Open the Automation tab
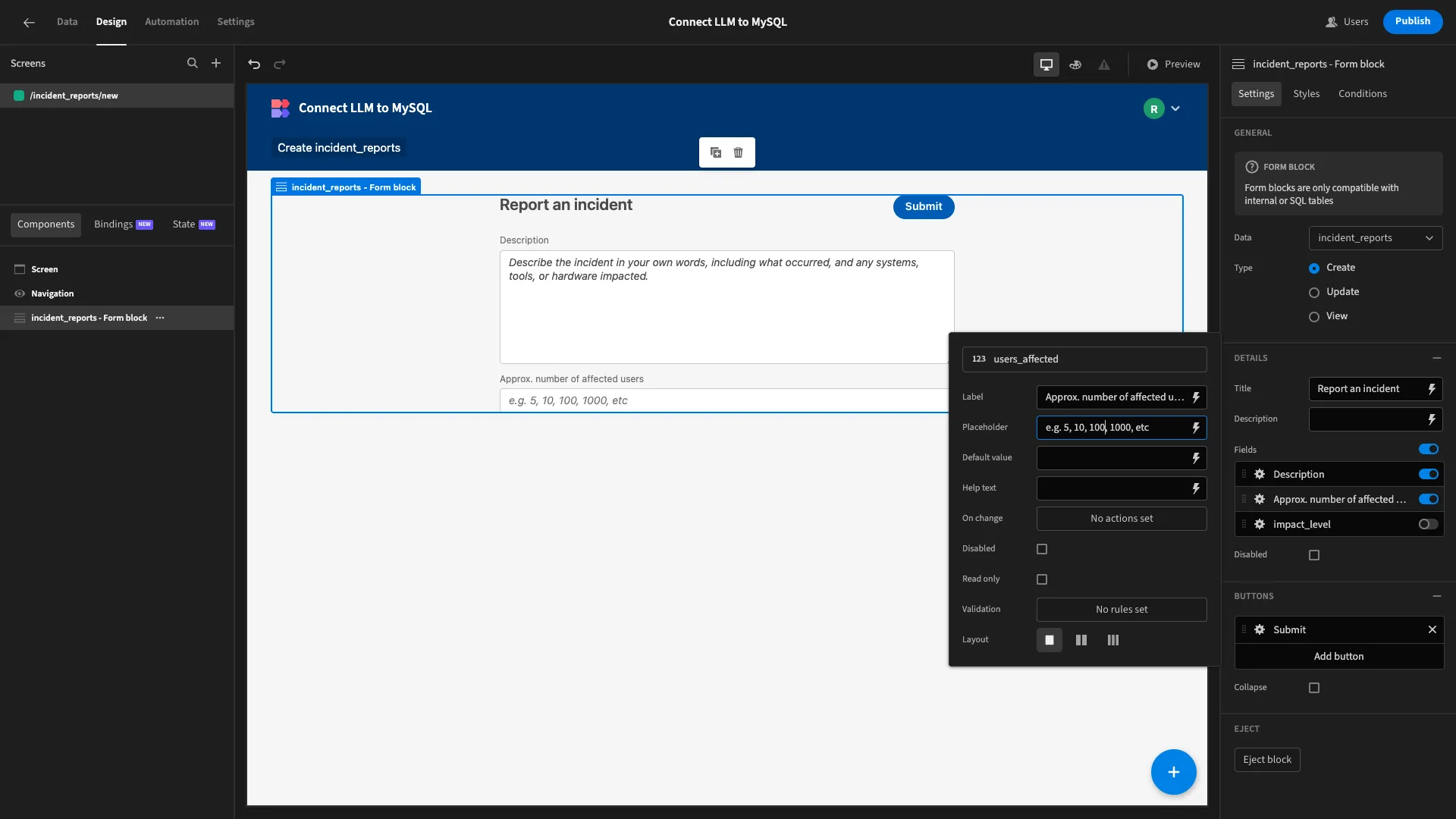 [172, 22]
